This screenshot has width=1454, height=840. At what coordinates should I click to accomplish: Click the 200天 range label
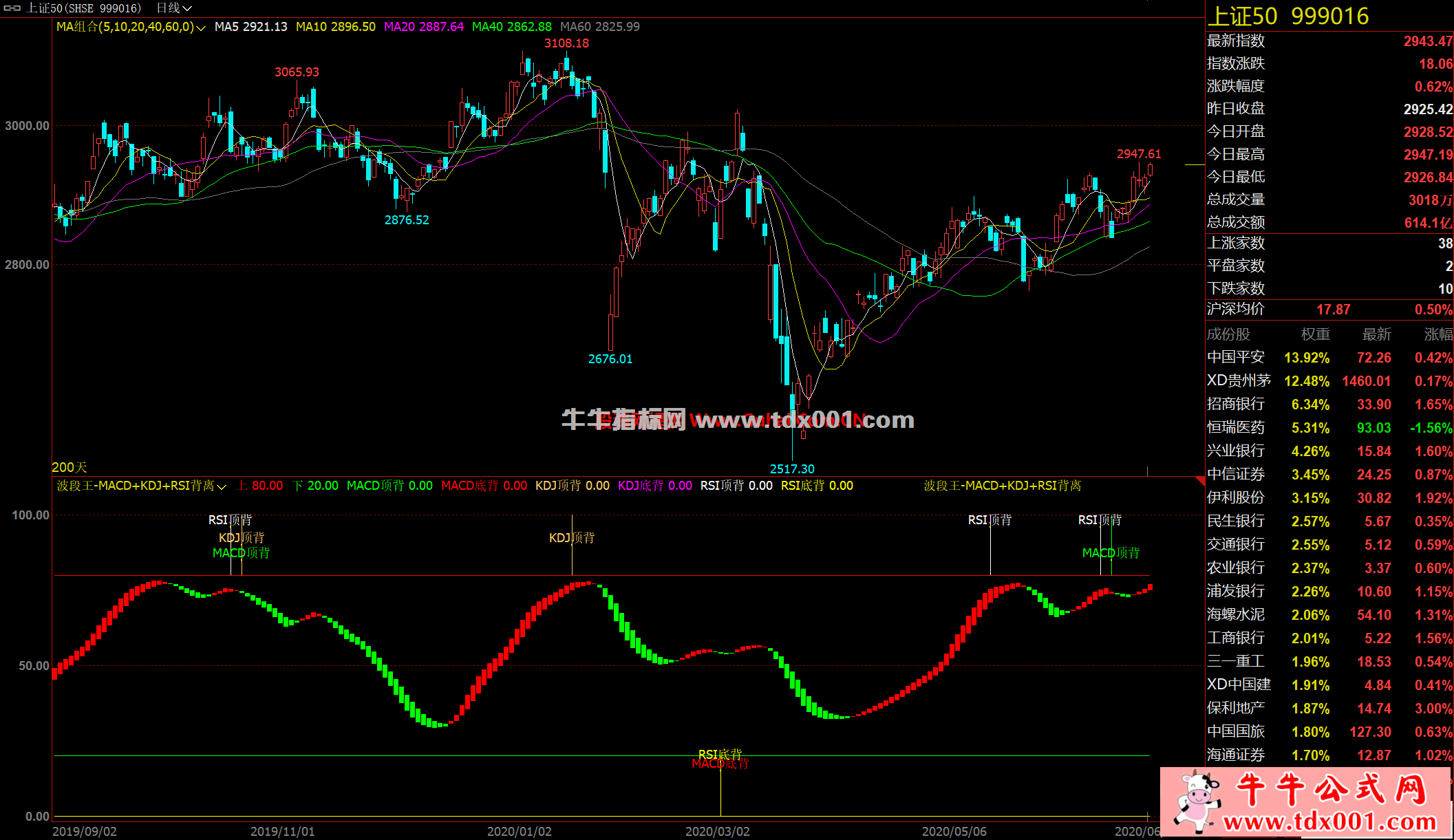pyautogui.click(x=70, y=468)
